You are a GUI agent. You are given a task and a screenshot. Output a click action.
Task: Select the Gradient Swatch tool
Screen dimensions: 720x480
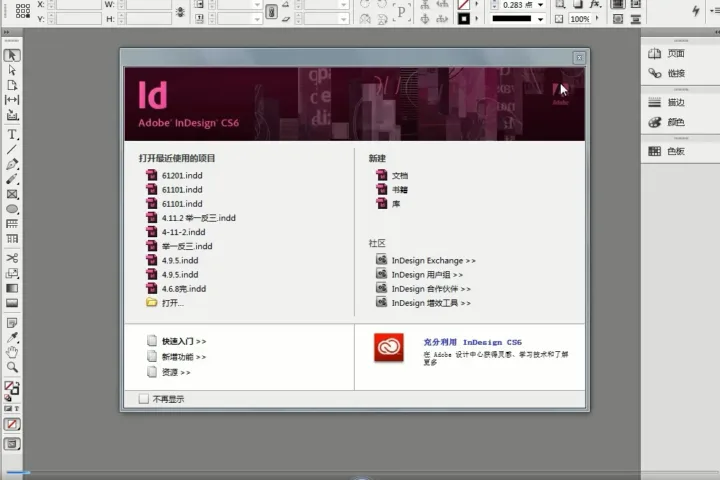click(12, 288)
